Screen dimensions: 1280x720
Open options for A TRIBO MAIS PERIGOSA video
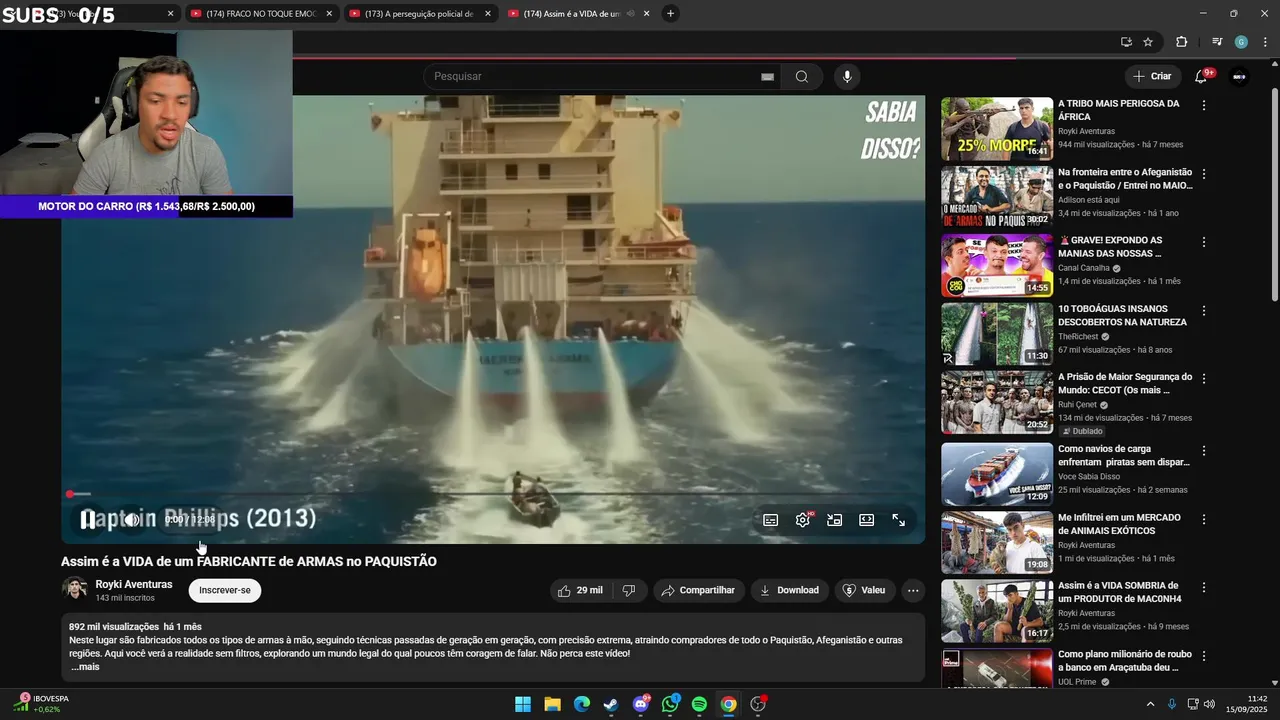(1204, 105)
